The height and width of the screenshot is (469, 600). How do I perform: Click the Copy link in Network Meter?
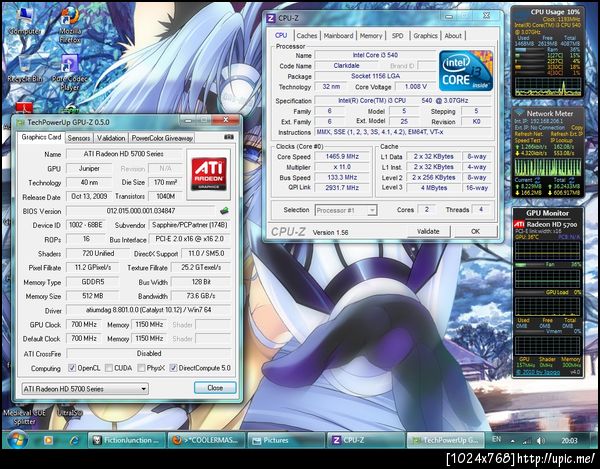coord(577,128)
